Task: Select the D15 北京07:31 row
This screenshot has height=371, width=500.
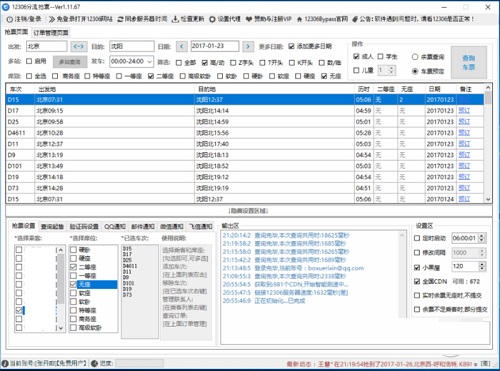Action: coord(245,99)
